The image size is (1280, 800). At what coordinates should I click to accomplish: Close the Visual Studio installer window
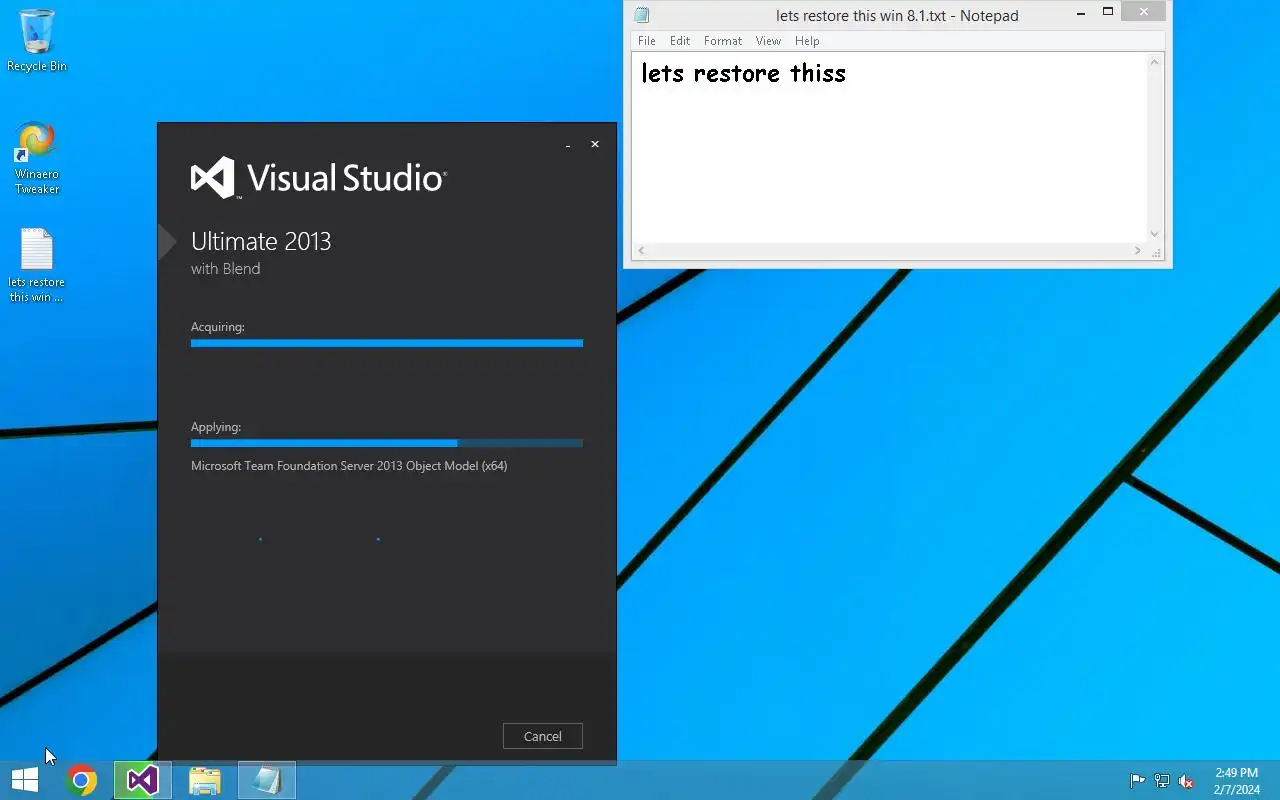pos(595,145)
